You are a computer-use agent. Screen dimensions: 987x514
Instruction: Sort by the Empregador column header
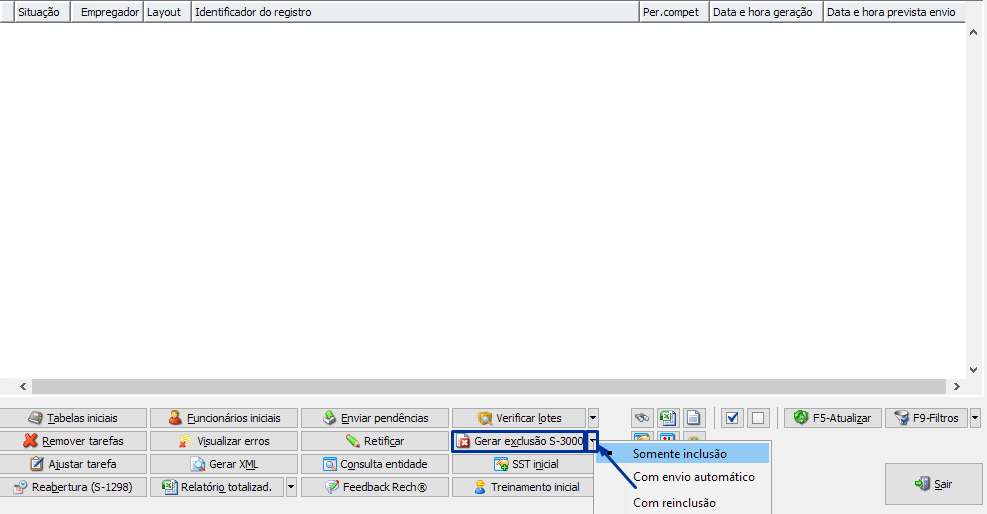pyautogui.click(x=107, y=12)
